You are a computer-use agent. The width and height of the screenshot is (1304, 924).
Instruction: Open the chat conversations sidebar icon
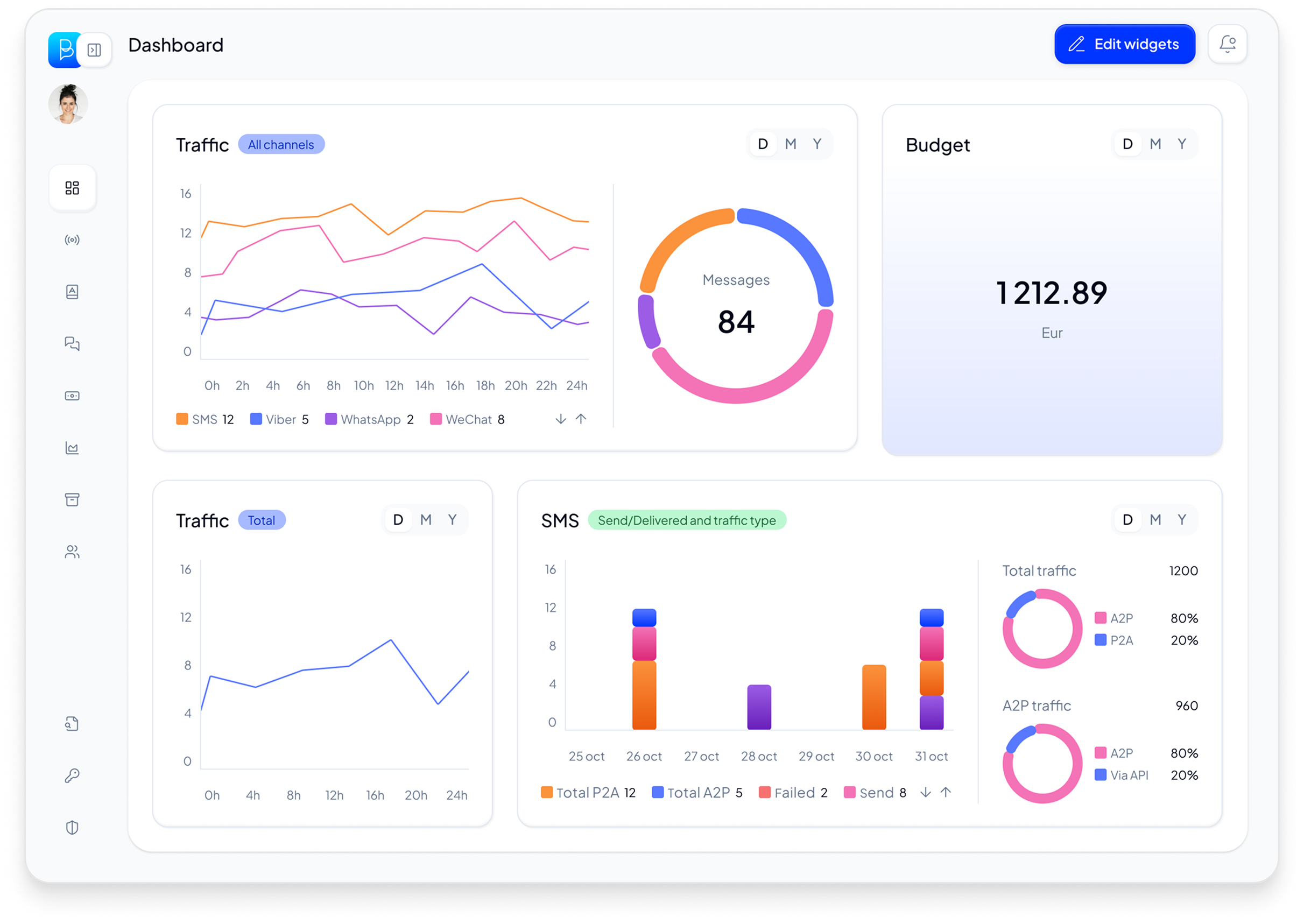(72, 344)
